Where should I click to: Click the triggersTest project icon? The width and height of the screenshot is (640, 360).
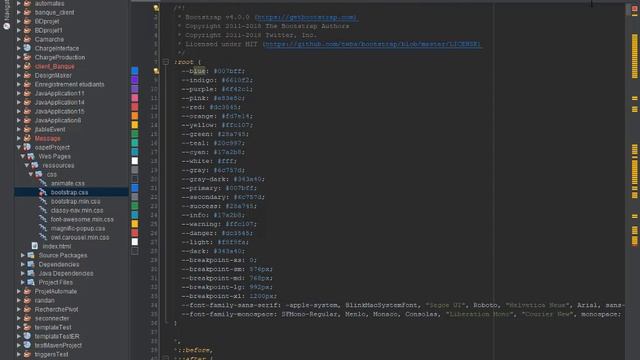(27, 354)
